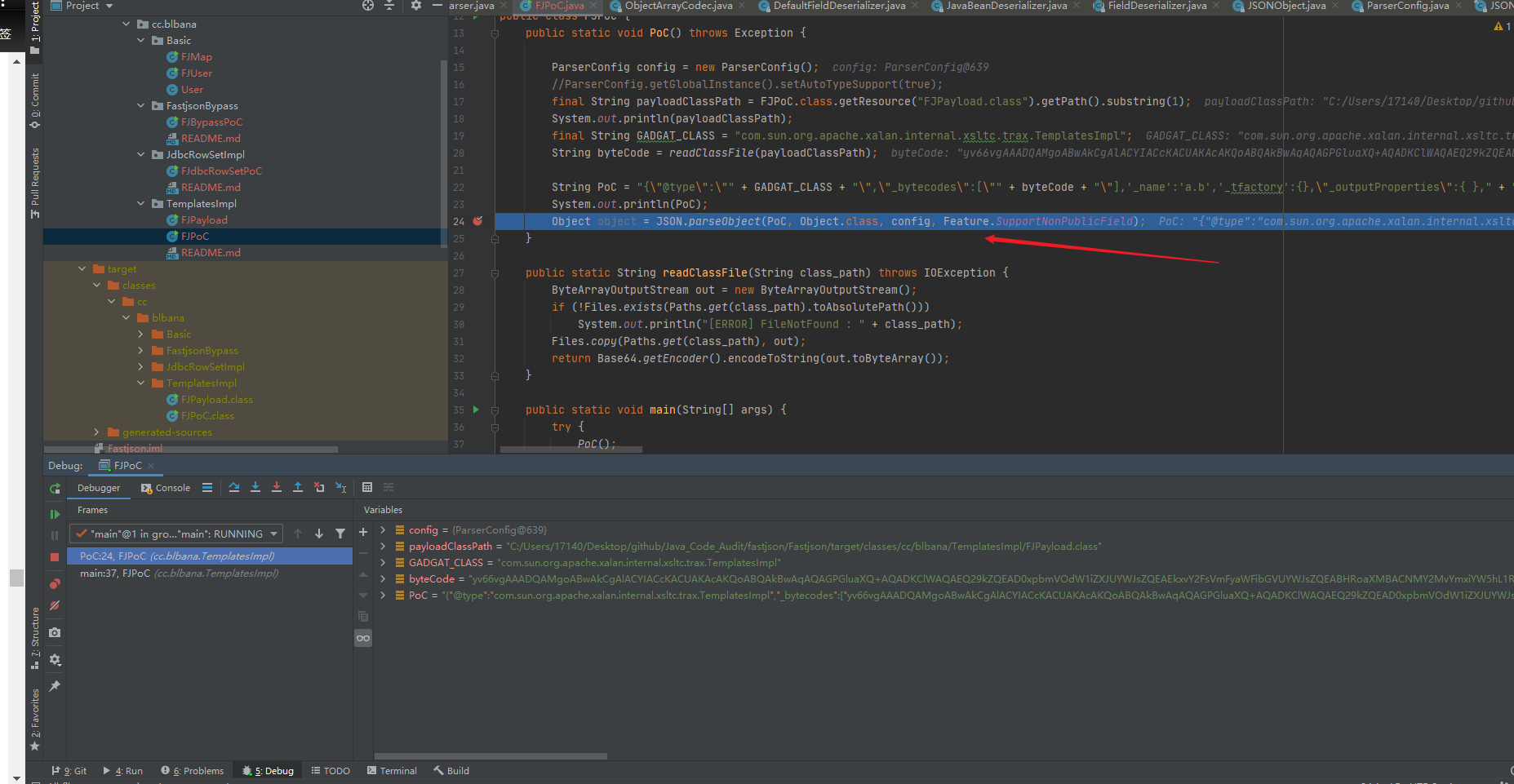Pause the running program
Screen dimensions: 1514x784
click(x=55, y=535)
